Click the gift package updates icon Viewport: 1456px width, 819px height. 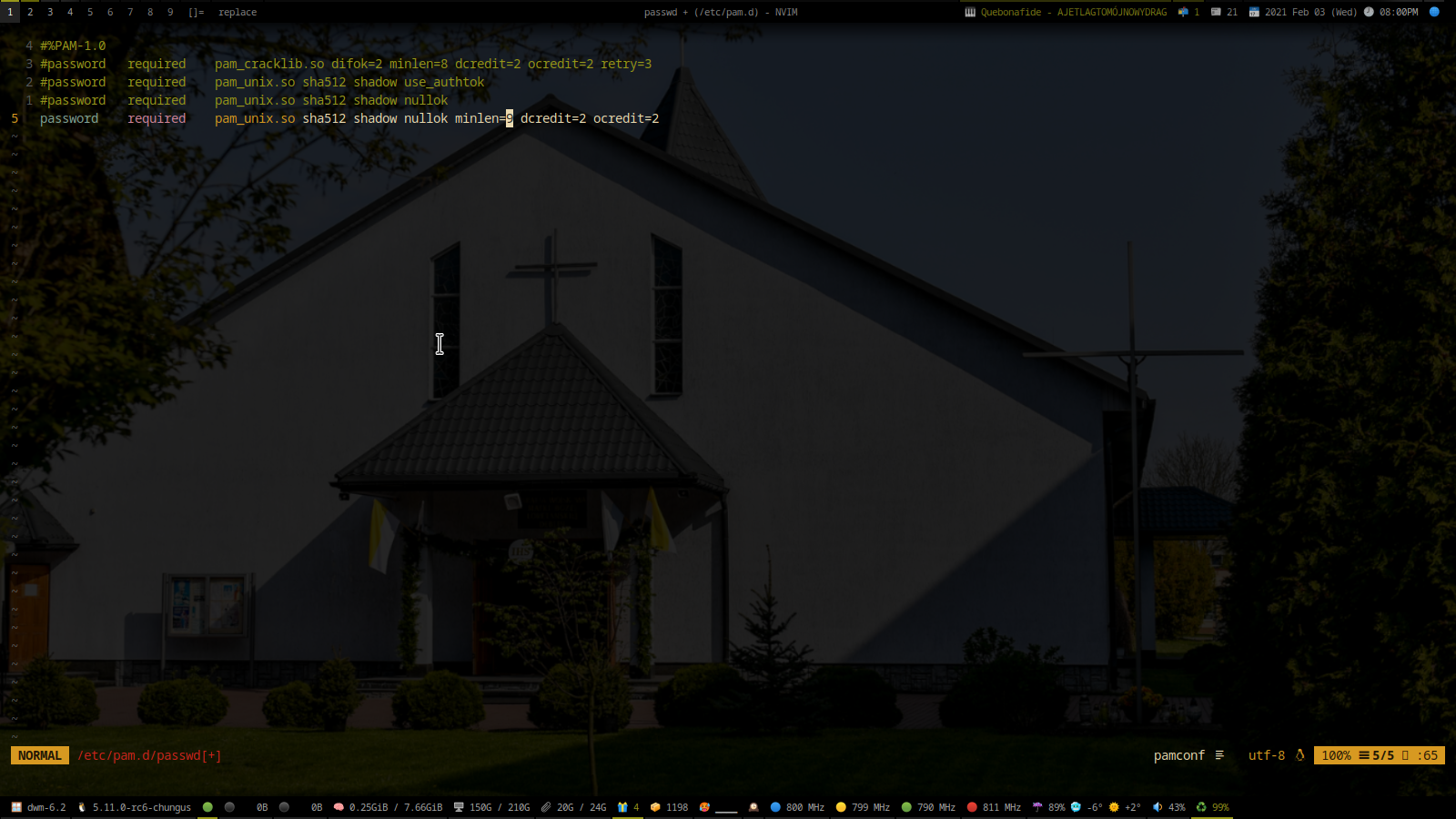(x=622, y=807)
